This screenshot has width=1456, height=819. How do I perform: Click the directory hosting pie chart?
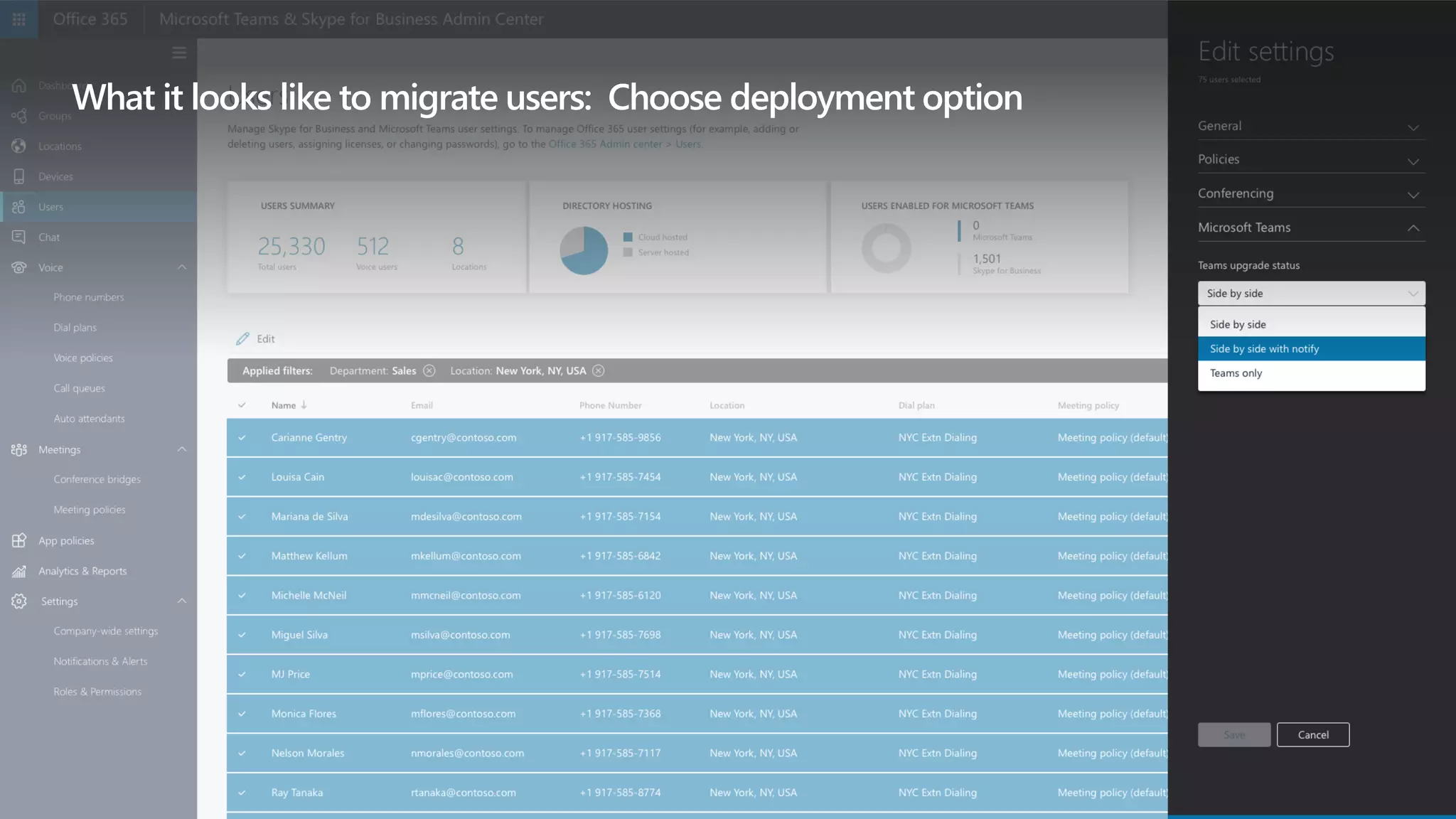pos(584,250)
